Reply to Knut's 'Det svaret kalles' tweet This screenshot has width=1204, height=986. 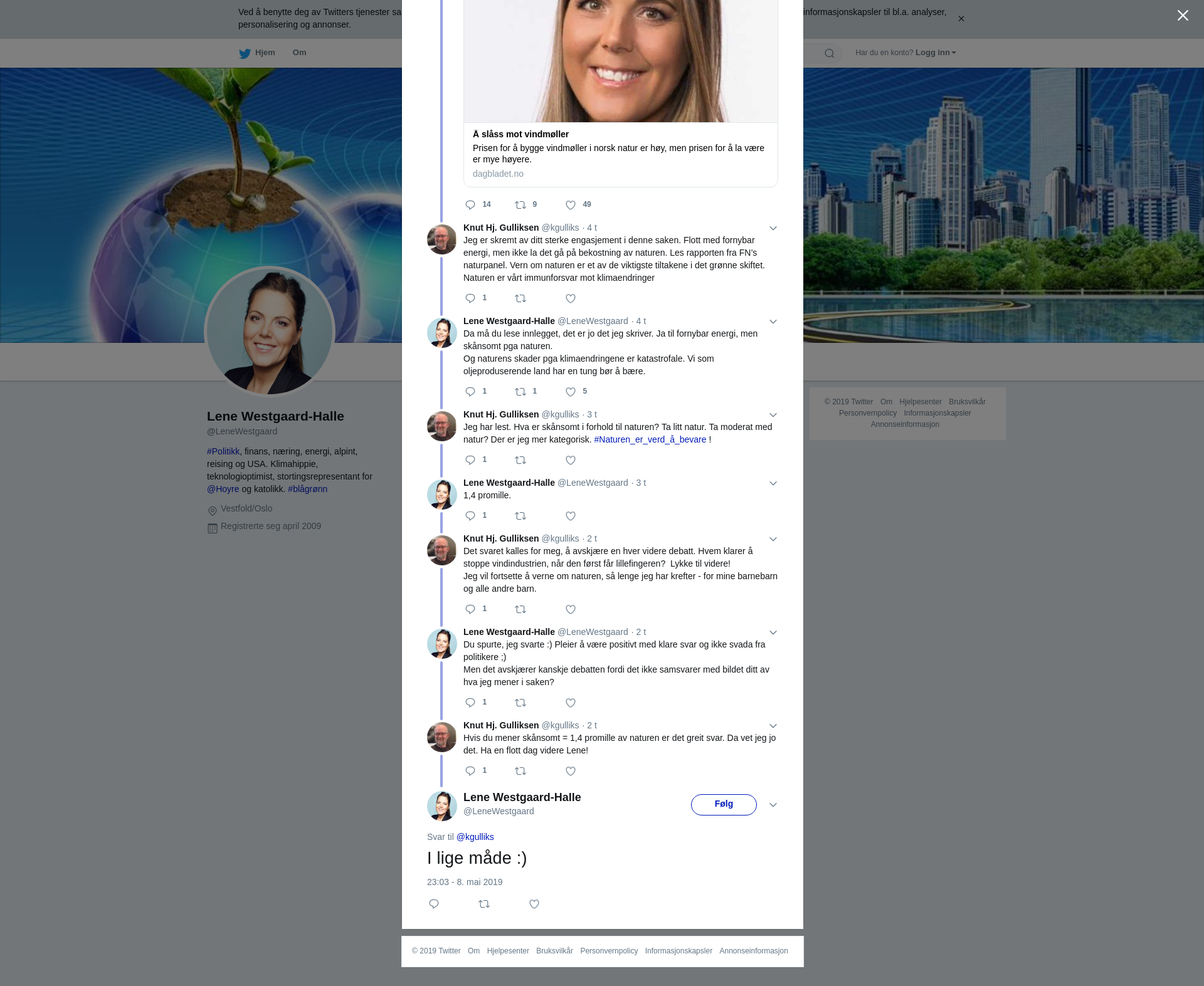470,609
